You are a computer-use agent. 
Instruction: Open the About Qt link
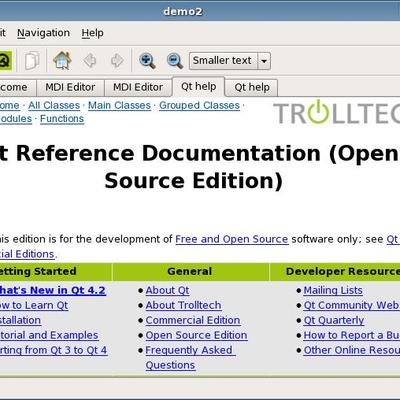(x=167, y=290)
